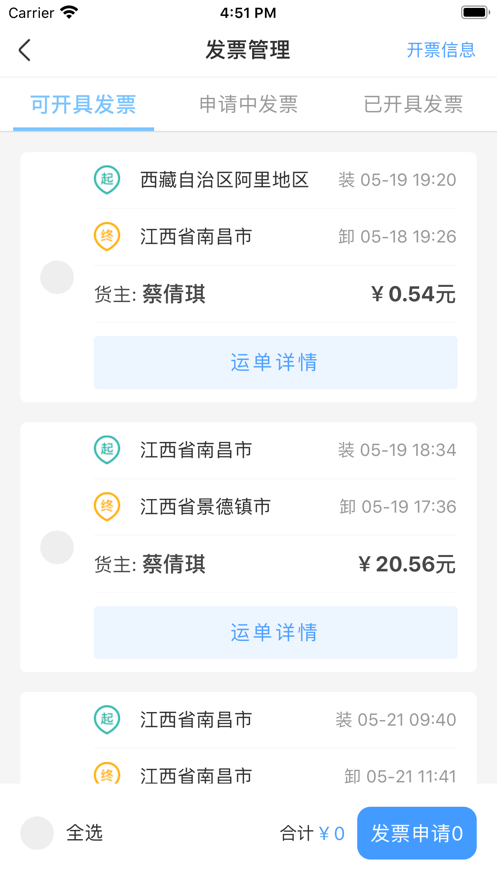Toggle the 全选 select-all circle
The height and width of the screenshot is (883, 497).
click(x=37, y=833)
